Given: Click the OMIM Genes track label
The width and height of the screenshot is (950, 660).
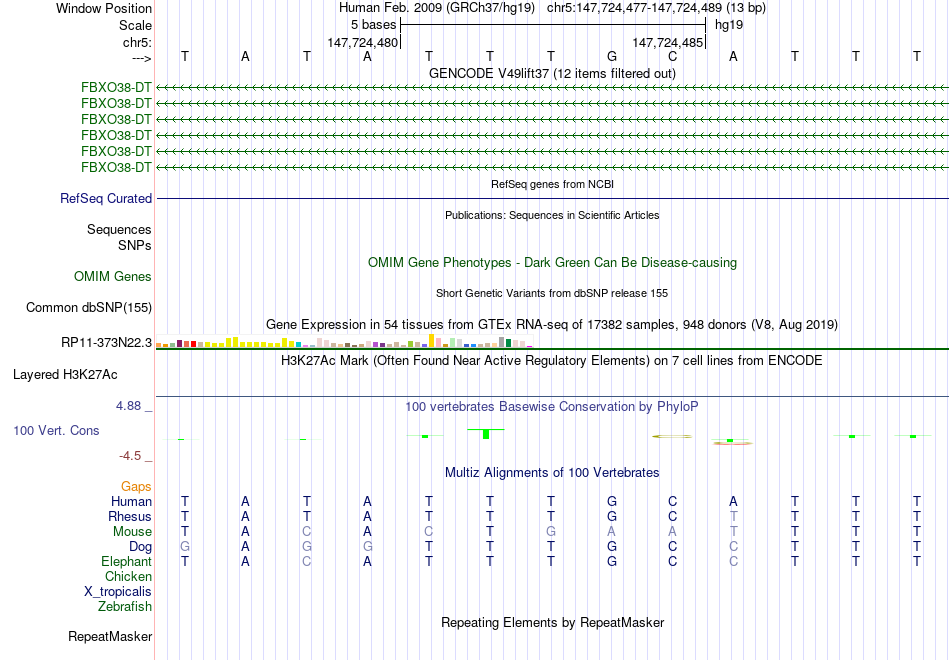Looking at the screenshot, I should tap(113, 276).
